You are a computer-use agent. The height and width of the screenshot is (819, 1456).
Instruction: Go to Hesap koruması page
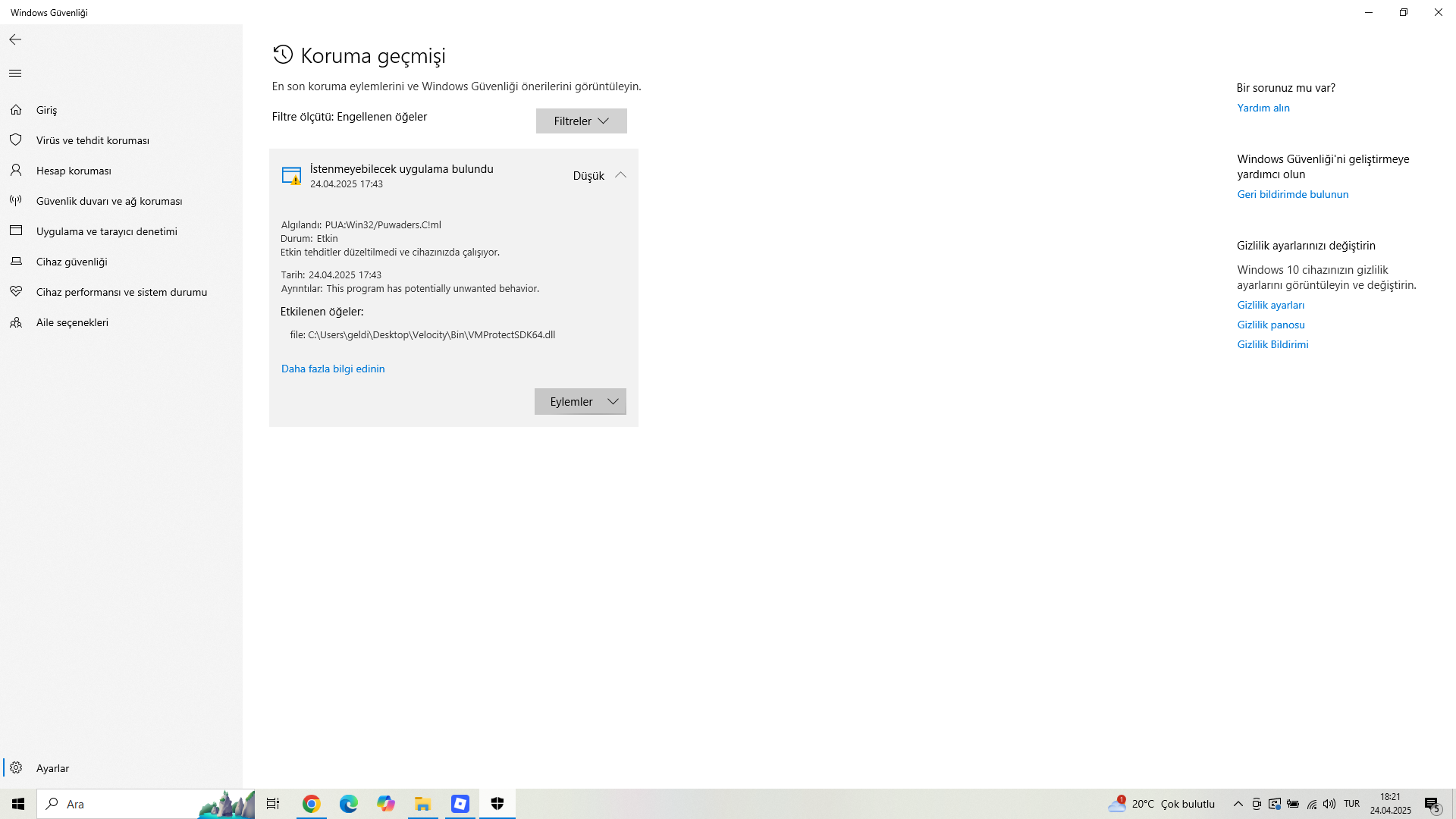pos(74,171)
